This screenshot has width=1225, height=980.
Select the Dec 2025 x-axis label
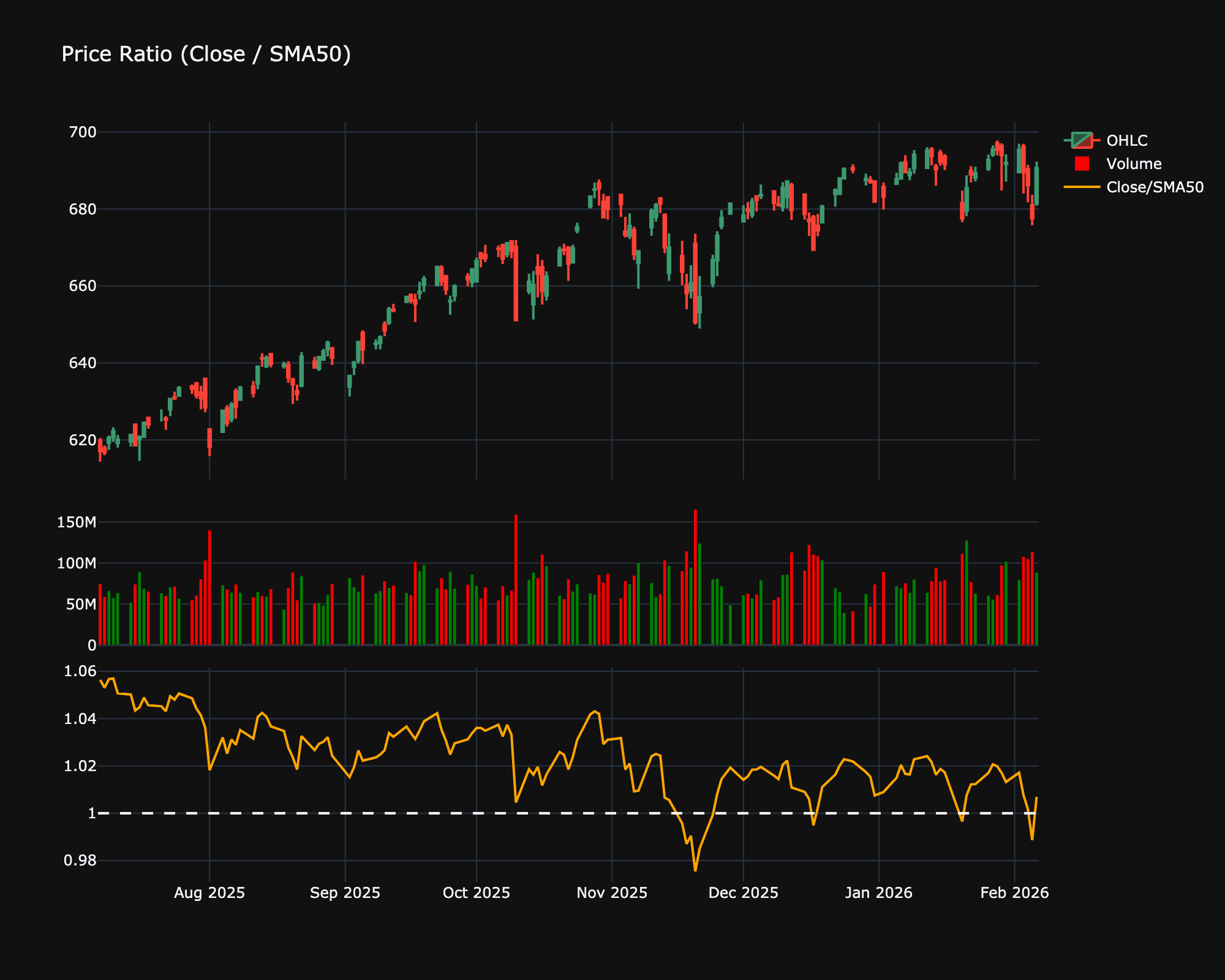point(743,892)
